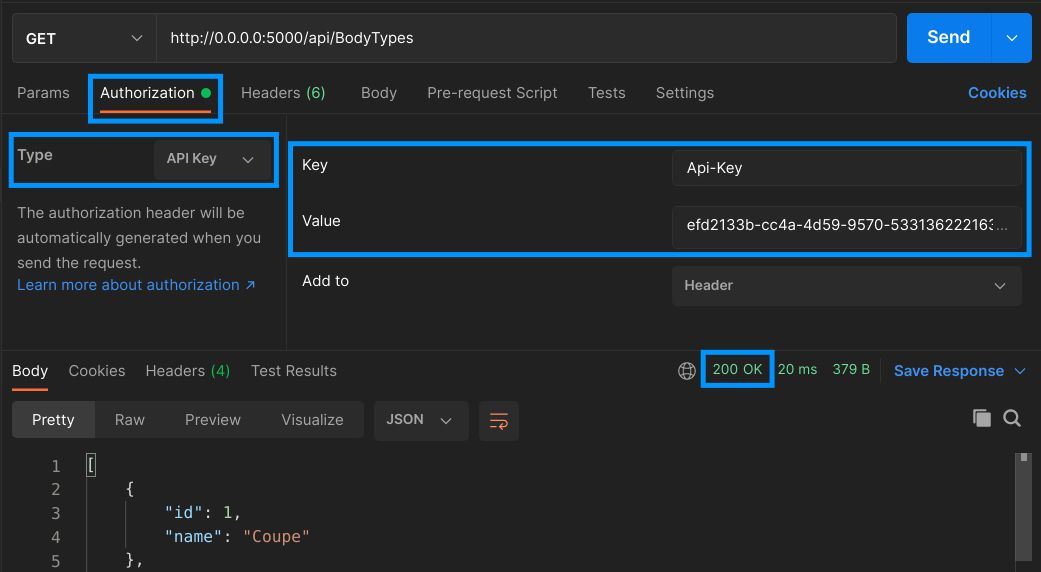Viewport: 1041px width, 572px height.
Task: Select the response Body tab
Action: pos(30,371)
